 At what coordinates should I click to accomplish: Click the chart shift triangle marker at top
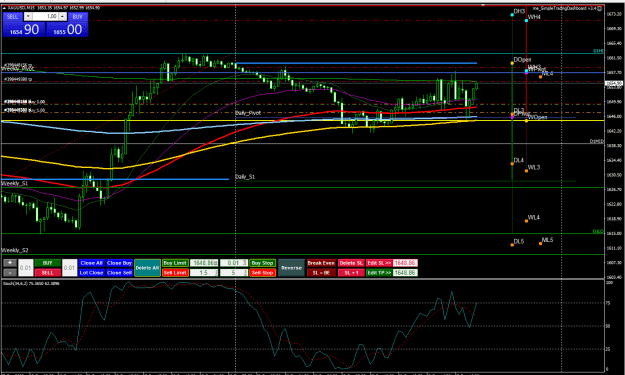(x=483, y=6)
